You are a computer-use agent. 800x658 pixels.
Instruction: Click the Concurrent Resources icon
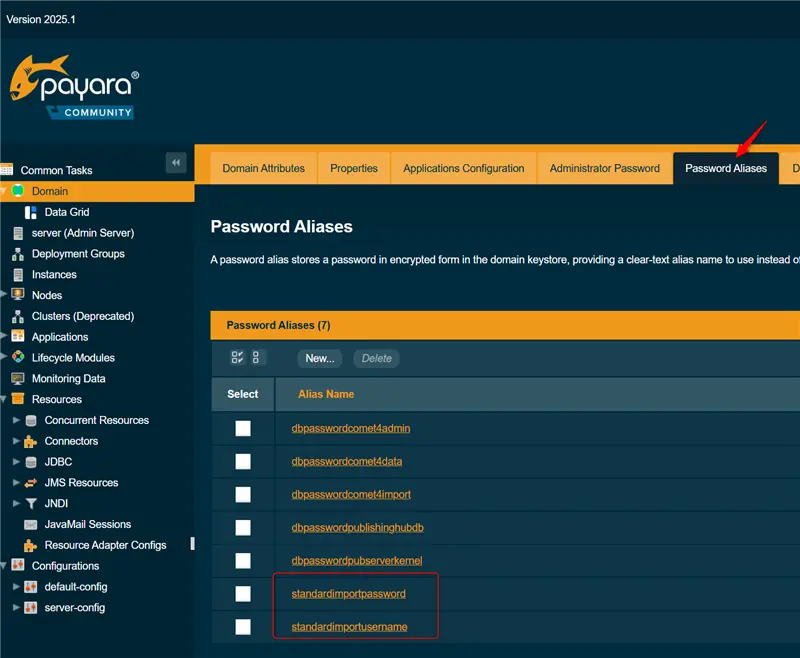pyautogui.click(x=31, y=420)
